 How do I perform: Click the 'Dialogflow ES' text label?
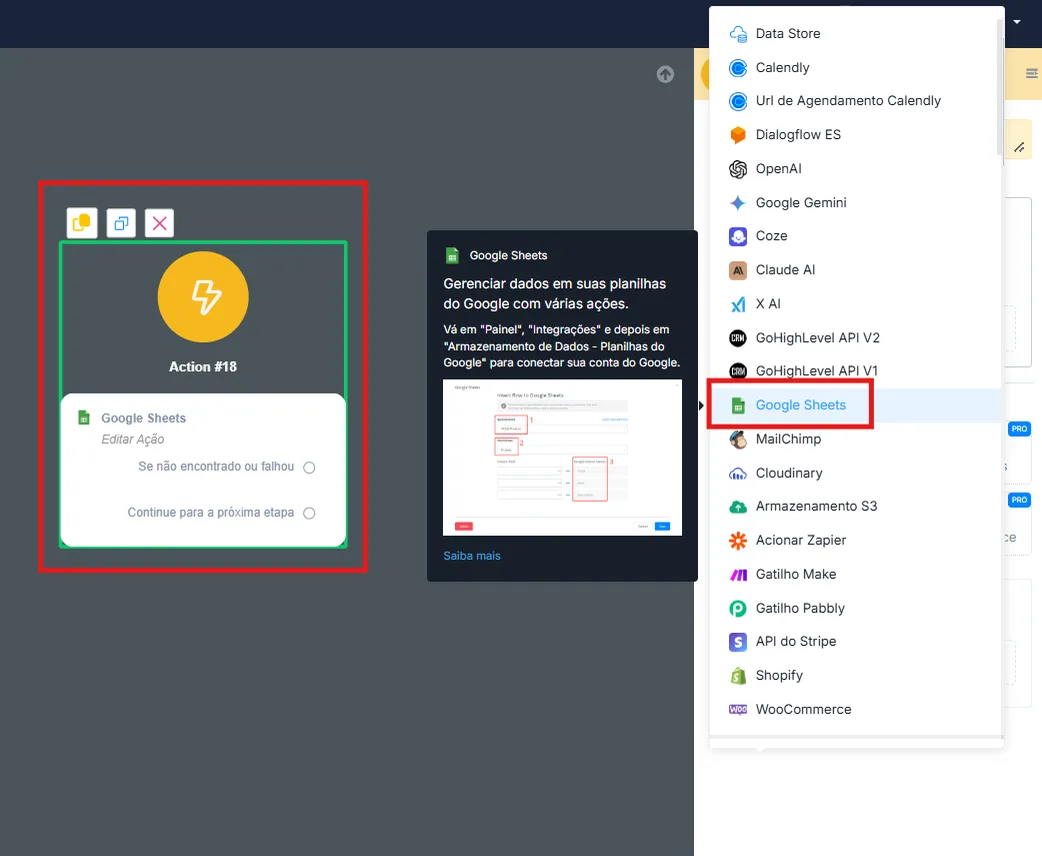(x=798, y=135)
